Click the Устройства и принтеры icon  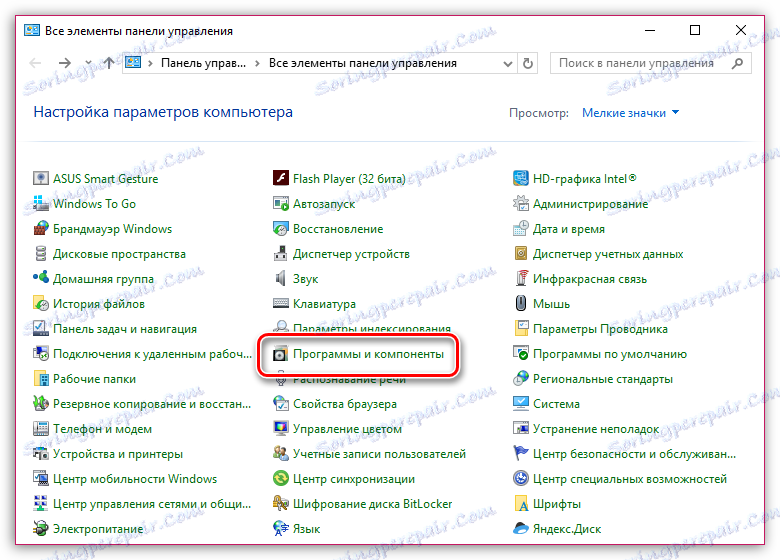tap(40, 454)
